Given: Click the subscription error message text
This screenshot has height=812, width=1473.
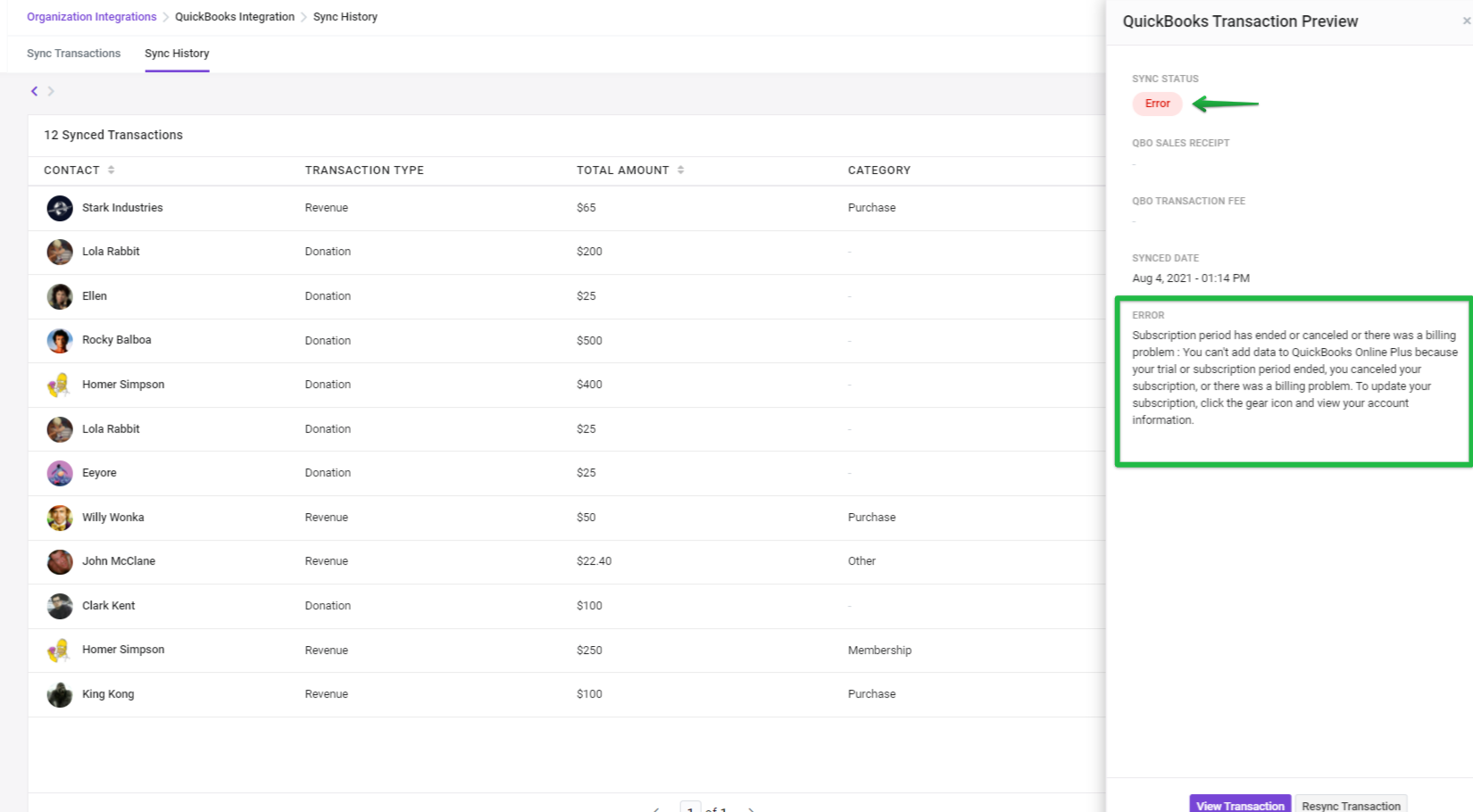Looking at the screenshot, I should coord(1294,377).
